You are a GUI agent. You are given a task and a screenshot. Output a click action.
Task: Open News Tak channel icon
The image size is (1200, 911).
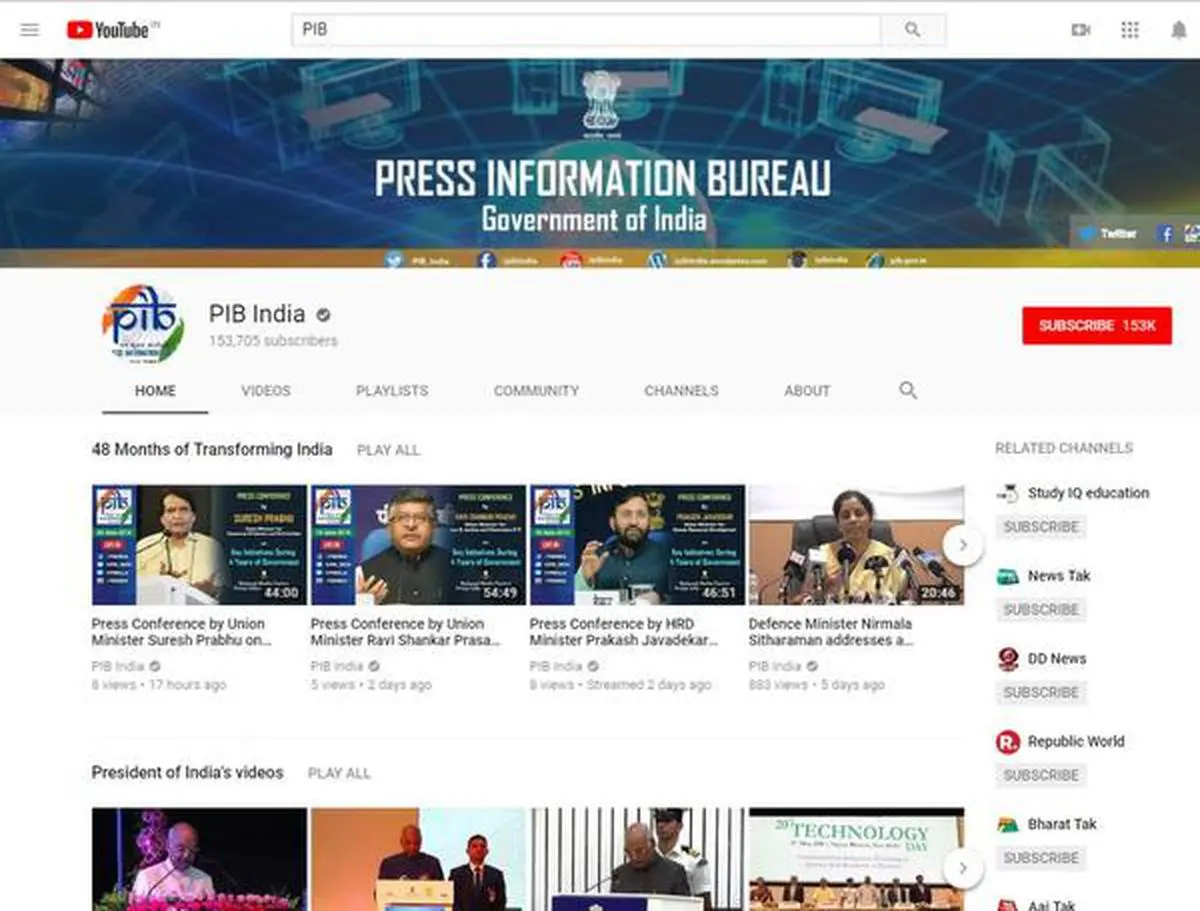coord(1008,576)
